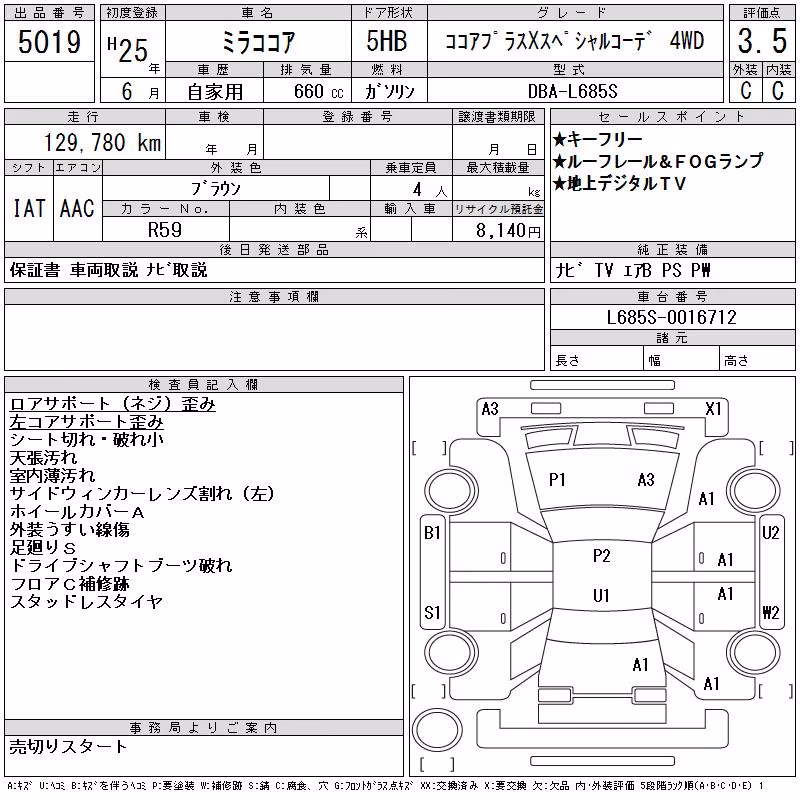Click the seating capacity value 4 人
Screen dimensions: 800x800
coord(430,190)
